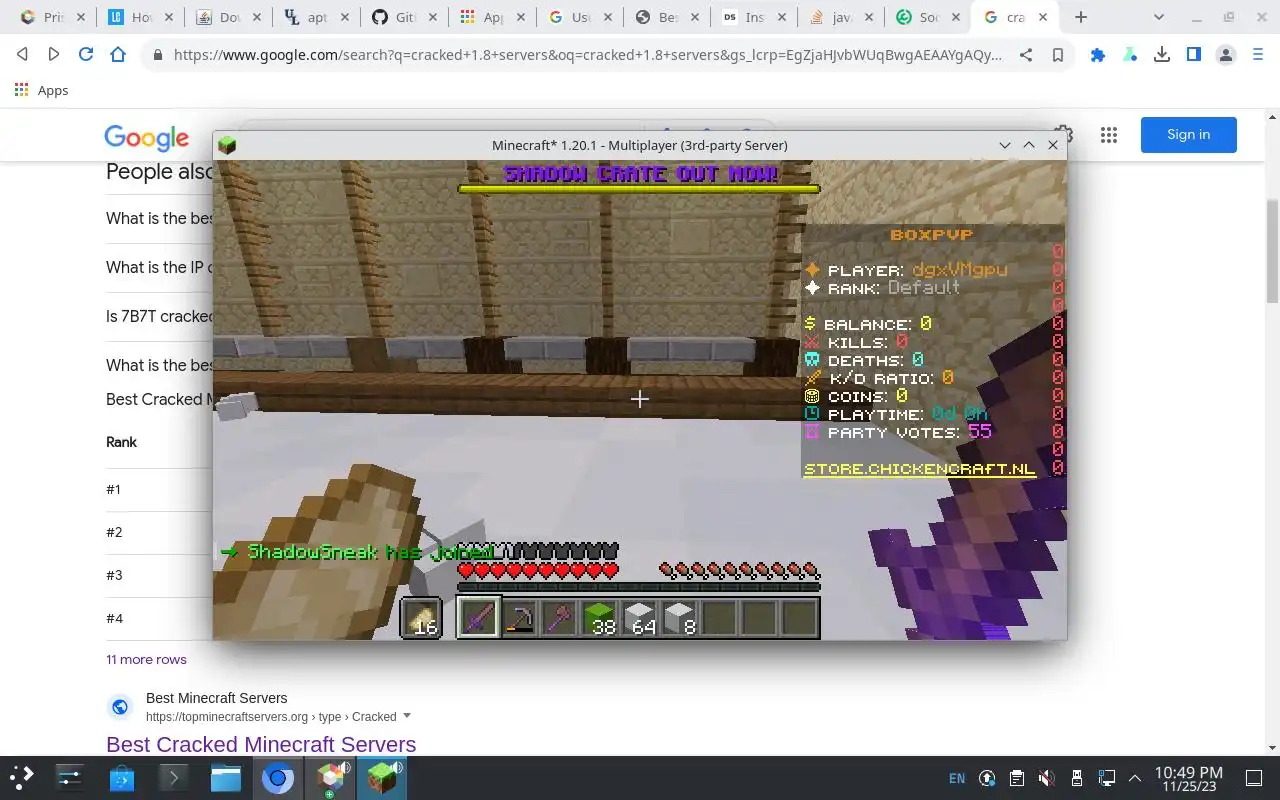Click store.chickencraft.nl in scoreboard
Screen dimensions: 1280x800
[x=920, y=468]
